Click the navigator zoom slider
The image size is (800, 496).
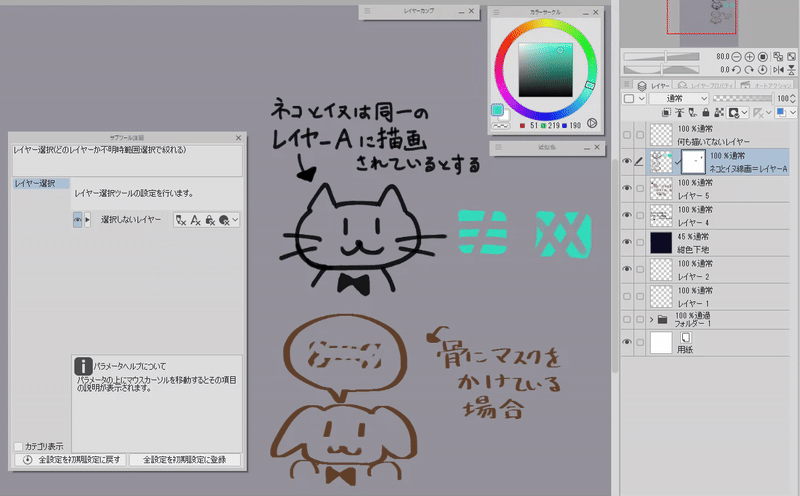661,57
